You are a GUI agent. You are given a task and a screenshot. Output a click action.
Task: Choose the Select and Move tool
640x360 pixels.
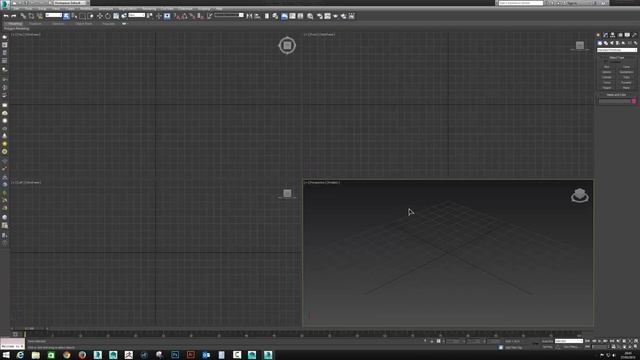[x=100, y=16]
